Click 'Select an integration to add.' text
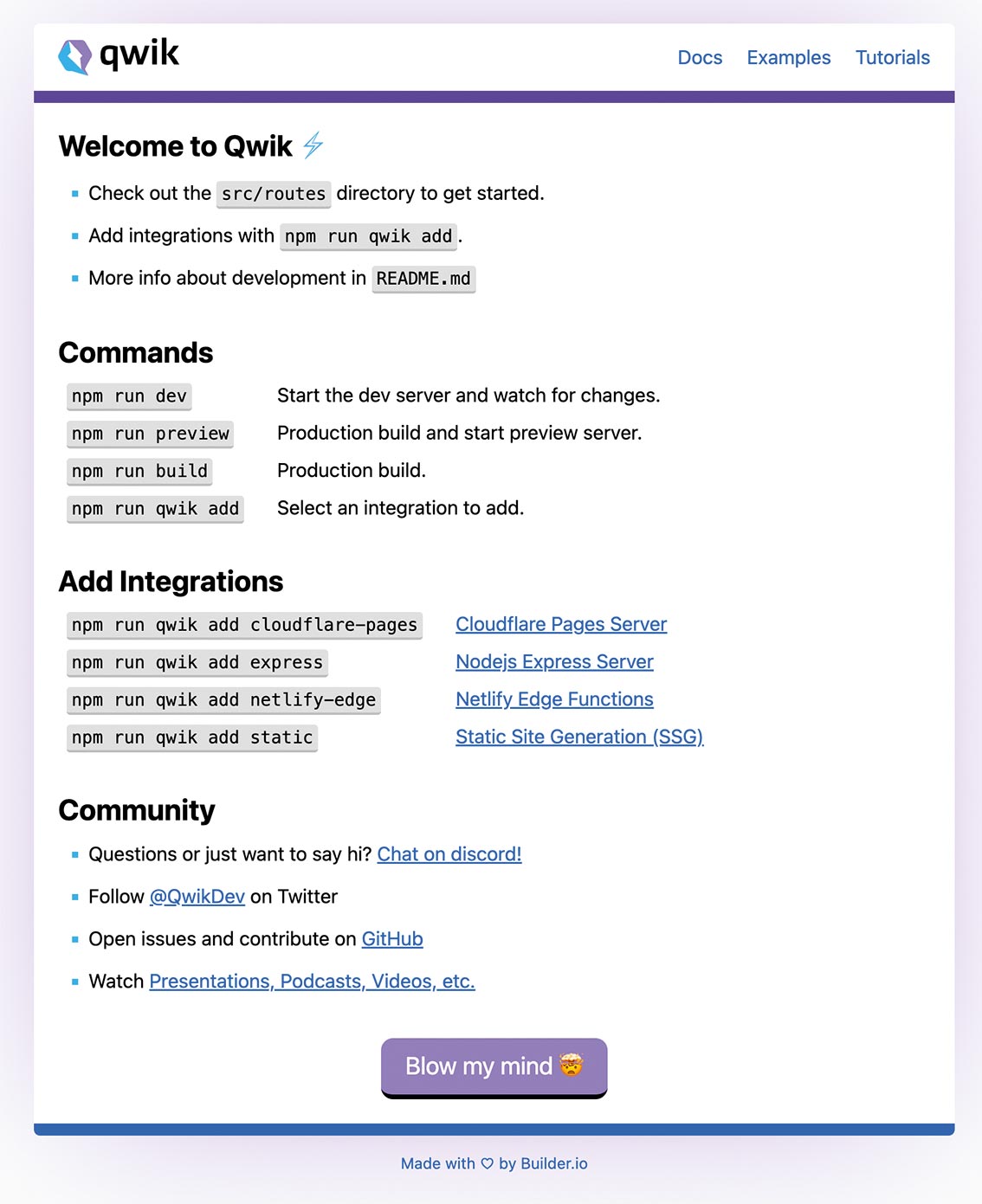Screen dimensions: 982x1204 click(400, 508)
